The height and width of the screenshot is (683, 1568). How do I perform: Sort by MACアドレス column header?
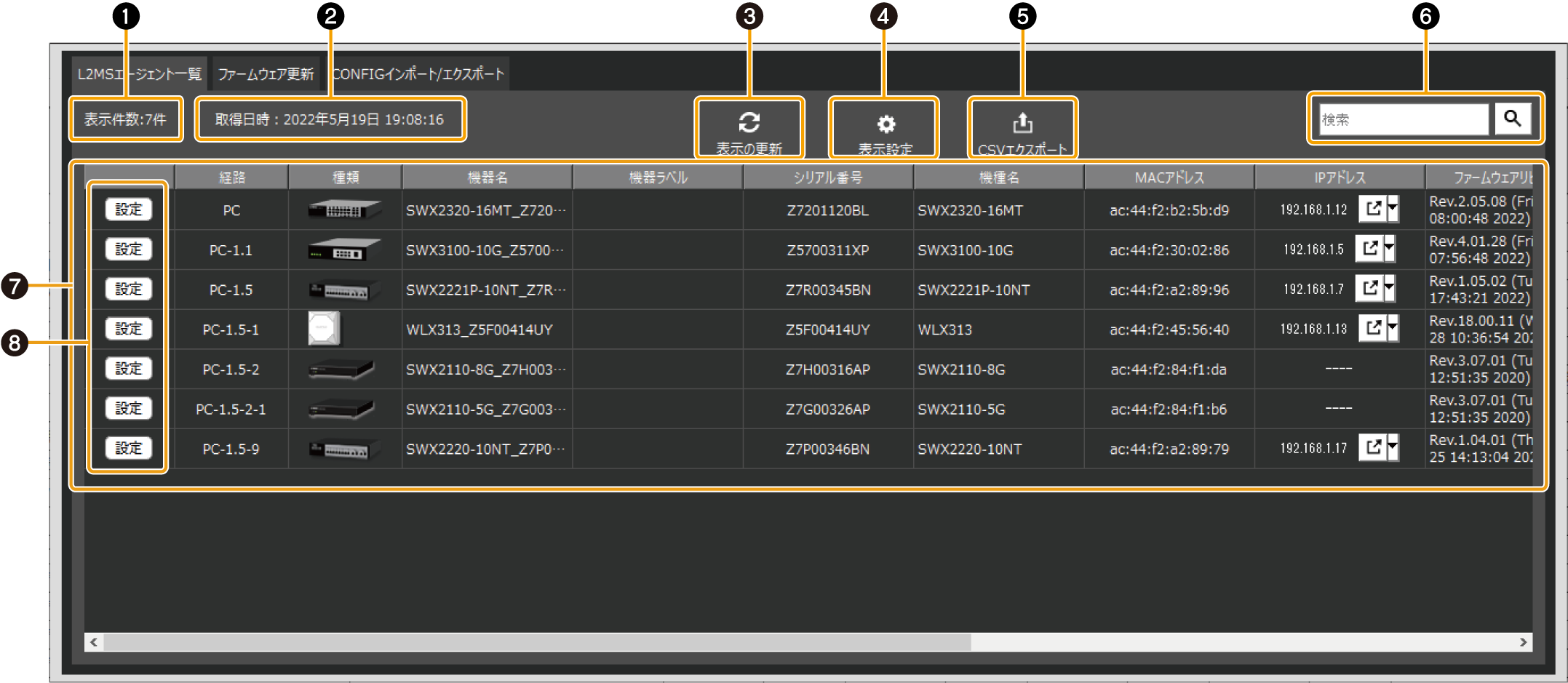point(1169,177)
